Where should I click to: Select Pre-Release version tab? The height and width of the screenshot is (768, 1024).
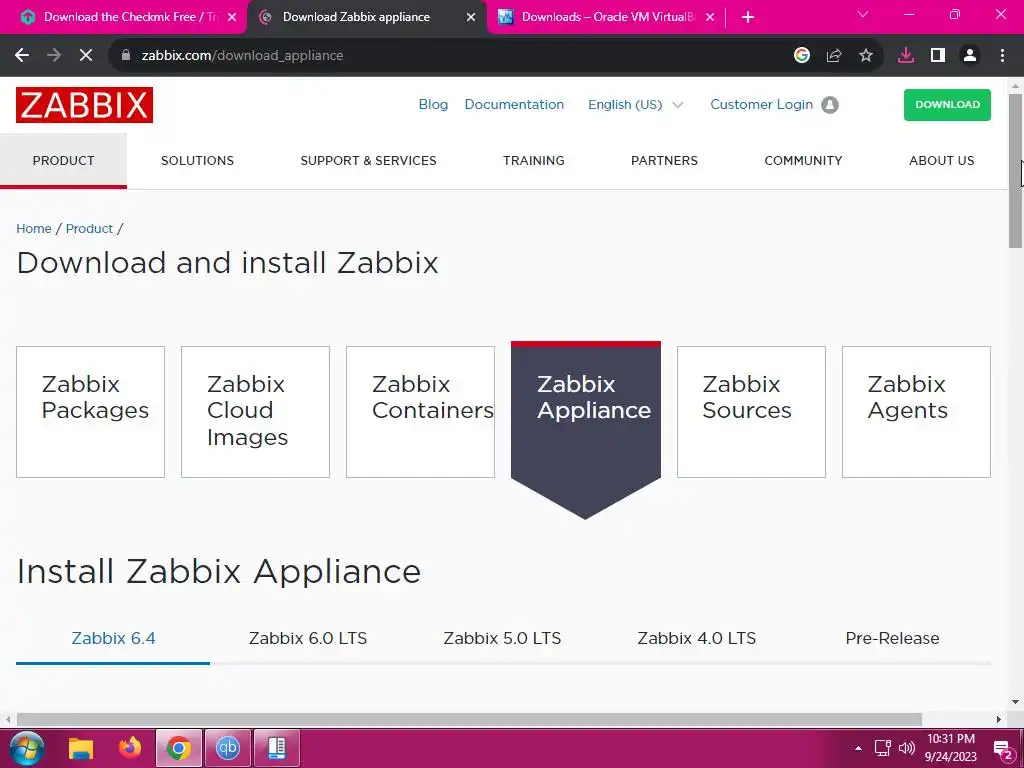pos(892,638)
